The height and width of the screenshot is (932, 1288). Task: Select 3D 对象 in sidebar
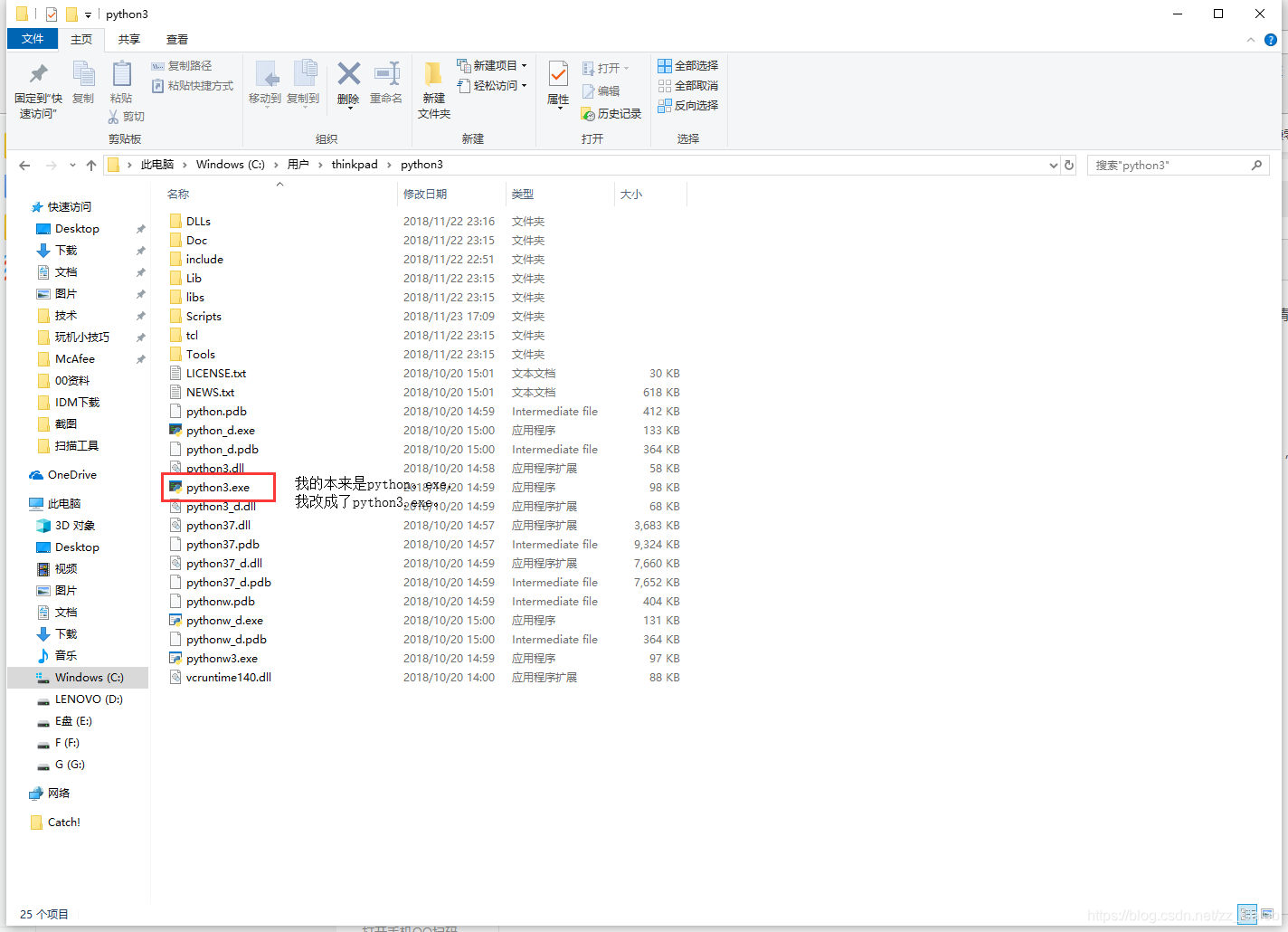[x=75, y=526]
